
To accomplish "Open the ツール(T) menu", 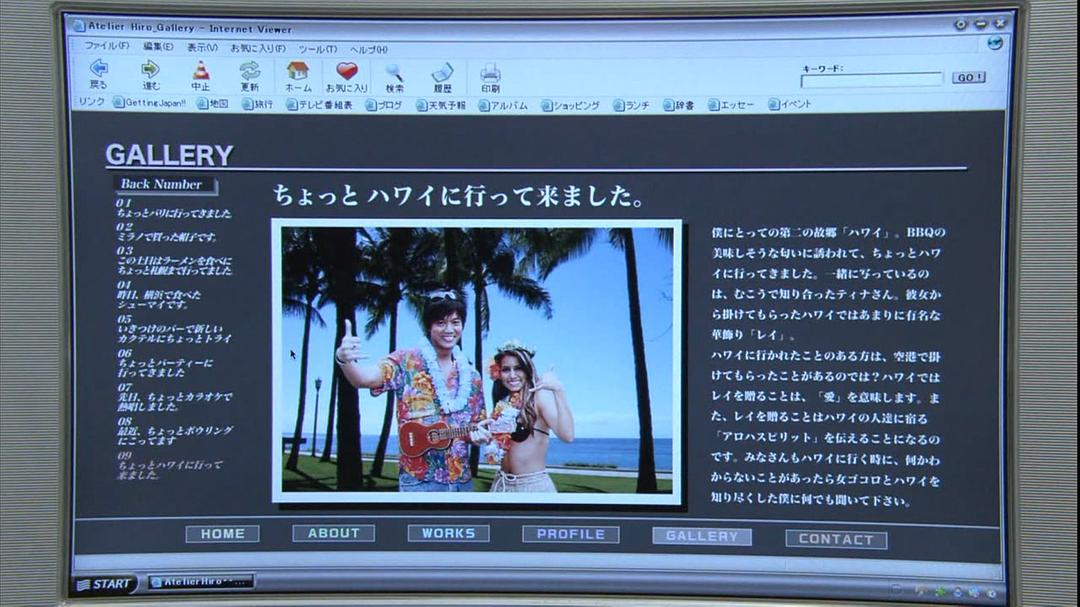I will coord(317,48).
